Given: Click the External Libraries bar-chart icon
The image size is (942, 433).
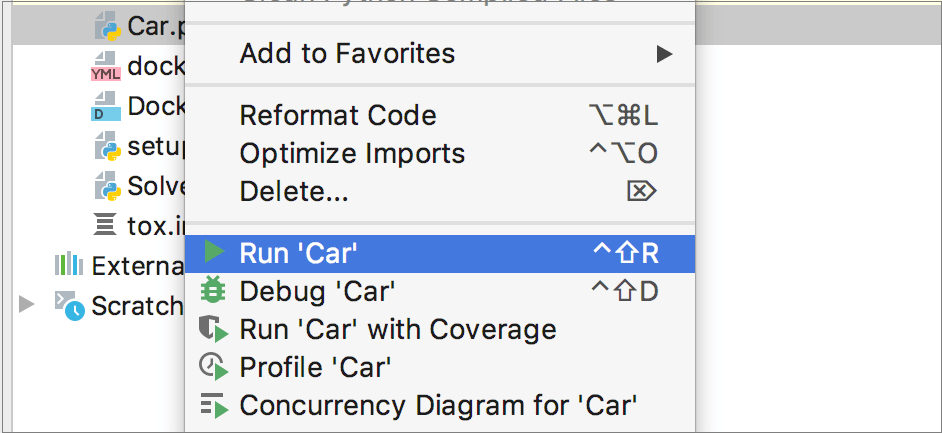Looking at the screenshot, I should 68,265.
